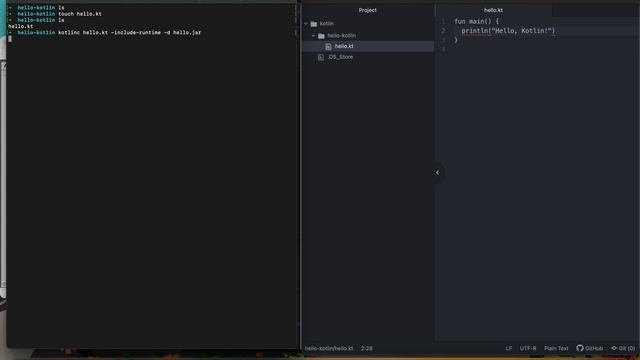Click line number 2 in editor gutter
This screenshot has width=640, height=360.
click(443, 31)
